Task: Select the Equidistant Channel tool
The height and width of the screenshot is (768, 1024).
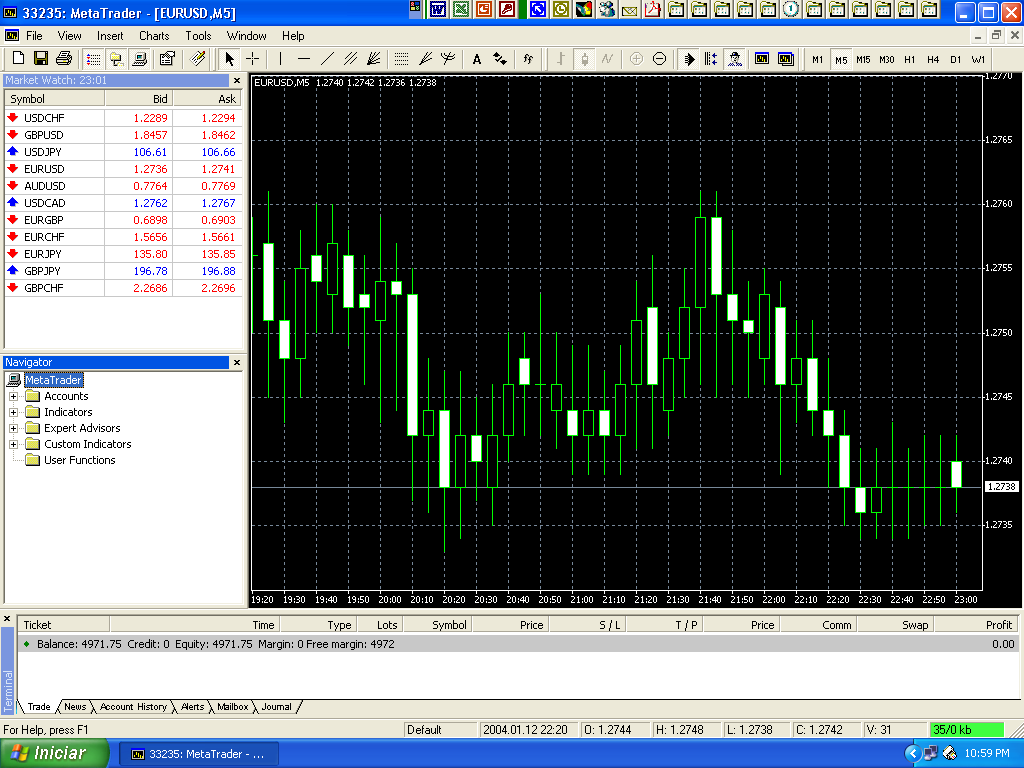Action: 351,59
